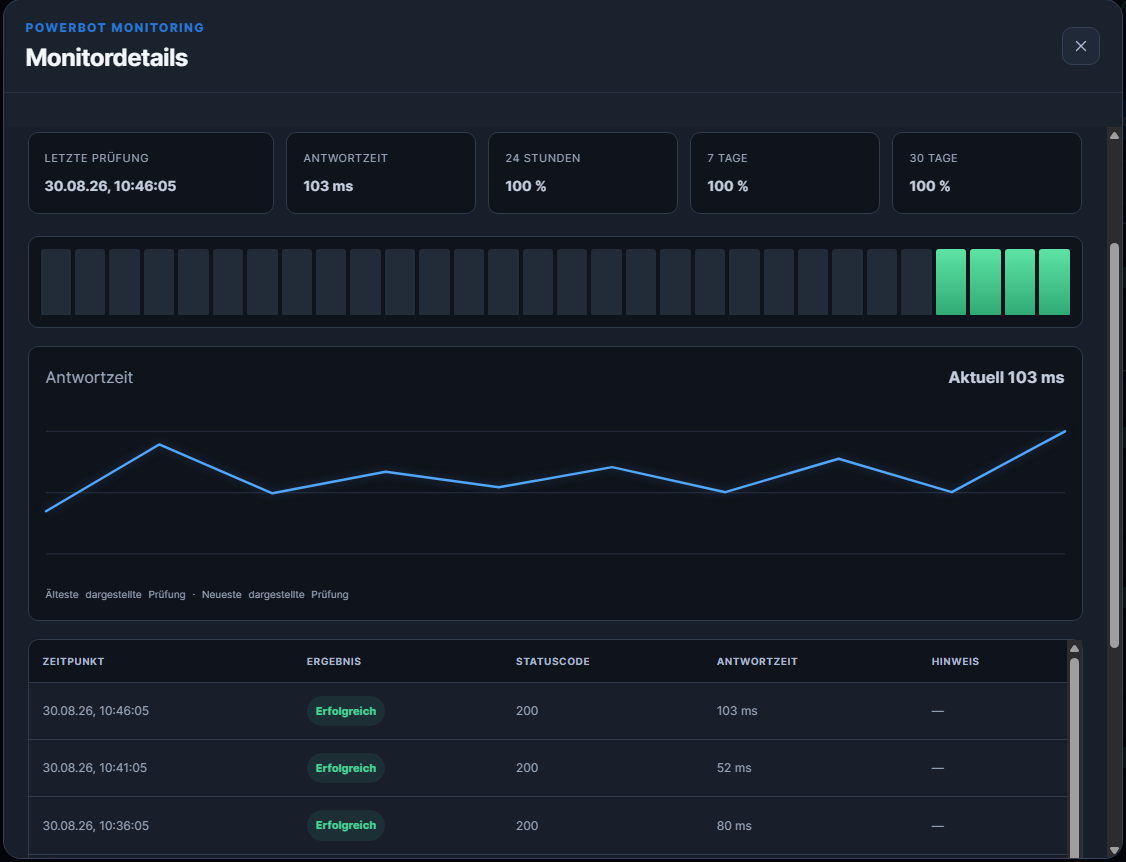The height and width of the screenshot is (862, 1126).
Task: Click the Zeitpunkt column header
Action: [x=73, y=661]
